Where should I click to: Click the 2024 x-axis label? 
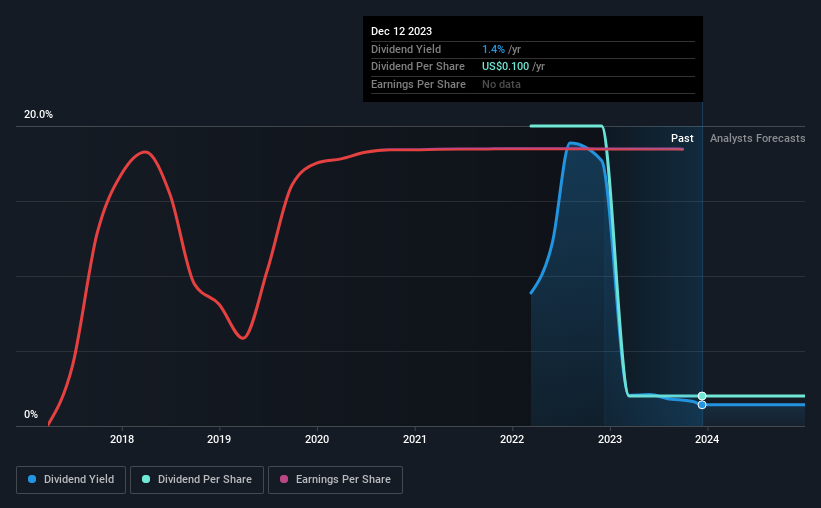(x=707, y=439)
